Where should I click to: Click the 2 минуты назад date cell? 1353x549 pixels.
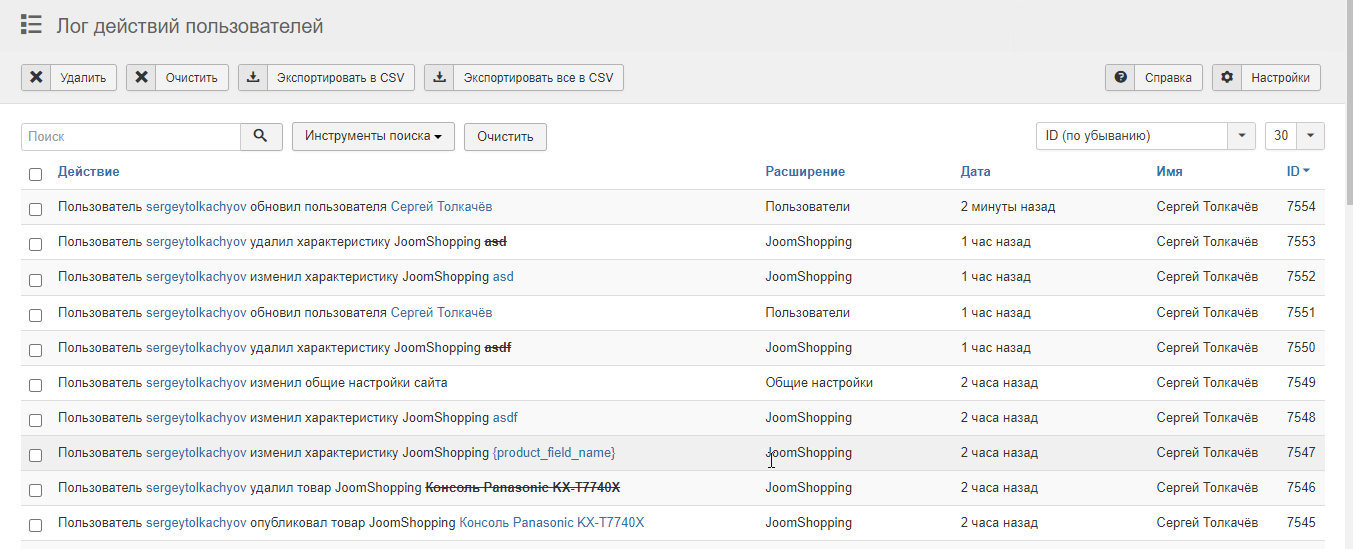click(1008, 207)
